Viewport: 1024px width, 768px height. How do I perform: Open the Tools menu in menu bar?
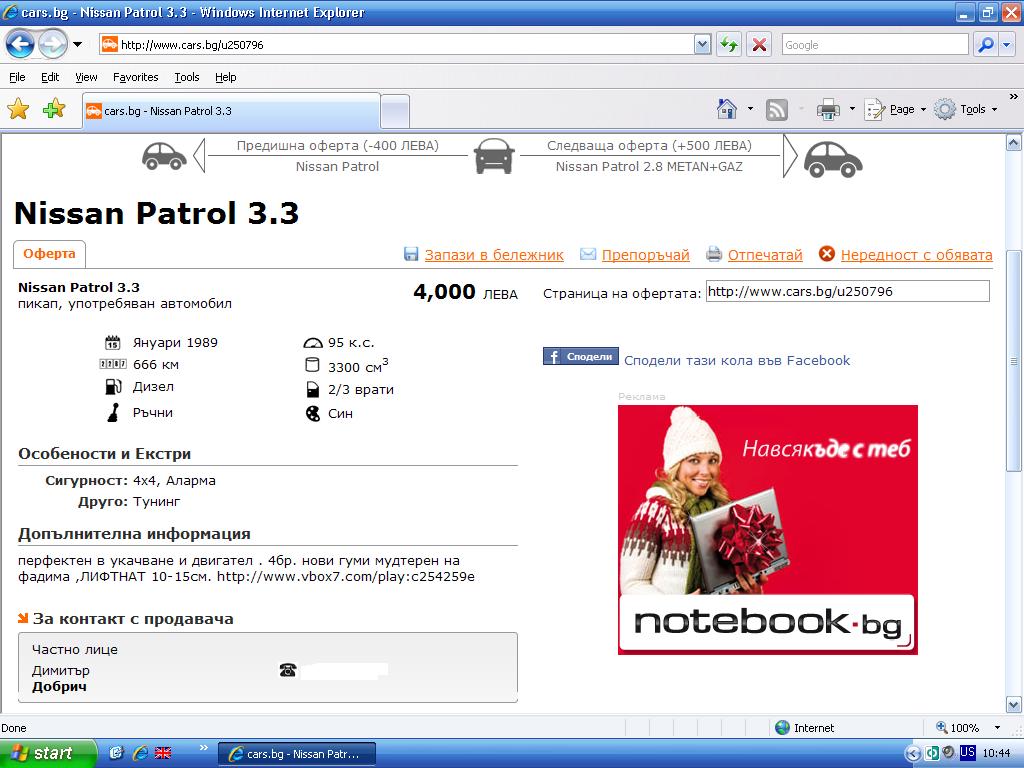(x=186, y=77)
